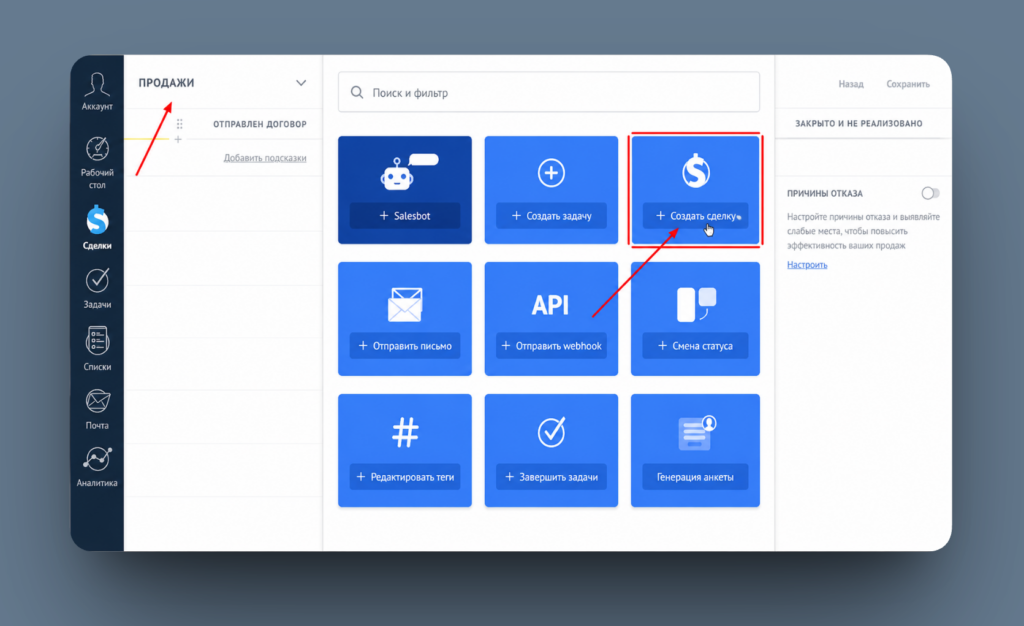Select the Закрыто и не реализовано stage header
The image size is (1024, 626).
859,123
